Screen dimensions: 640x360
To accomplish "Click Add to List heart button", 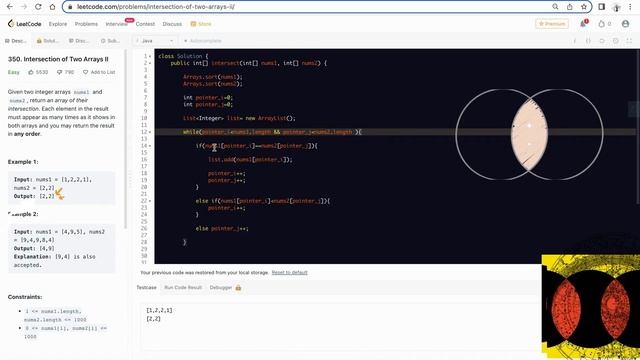I will click(x=99, y=72).
